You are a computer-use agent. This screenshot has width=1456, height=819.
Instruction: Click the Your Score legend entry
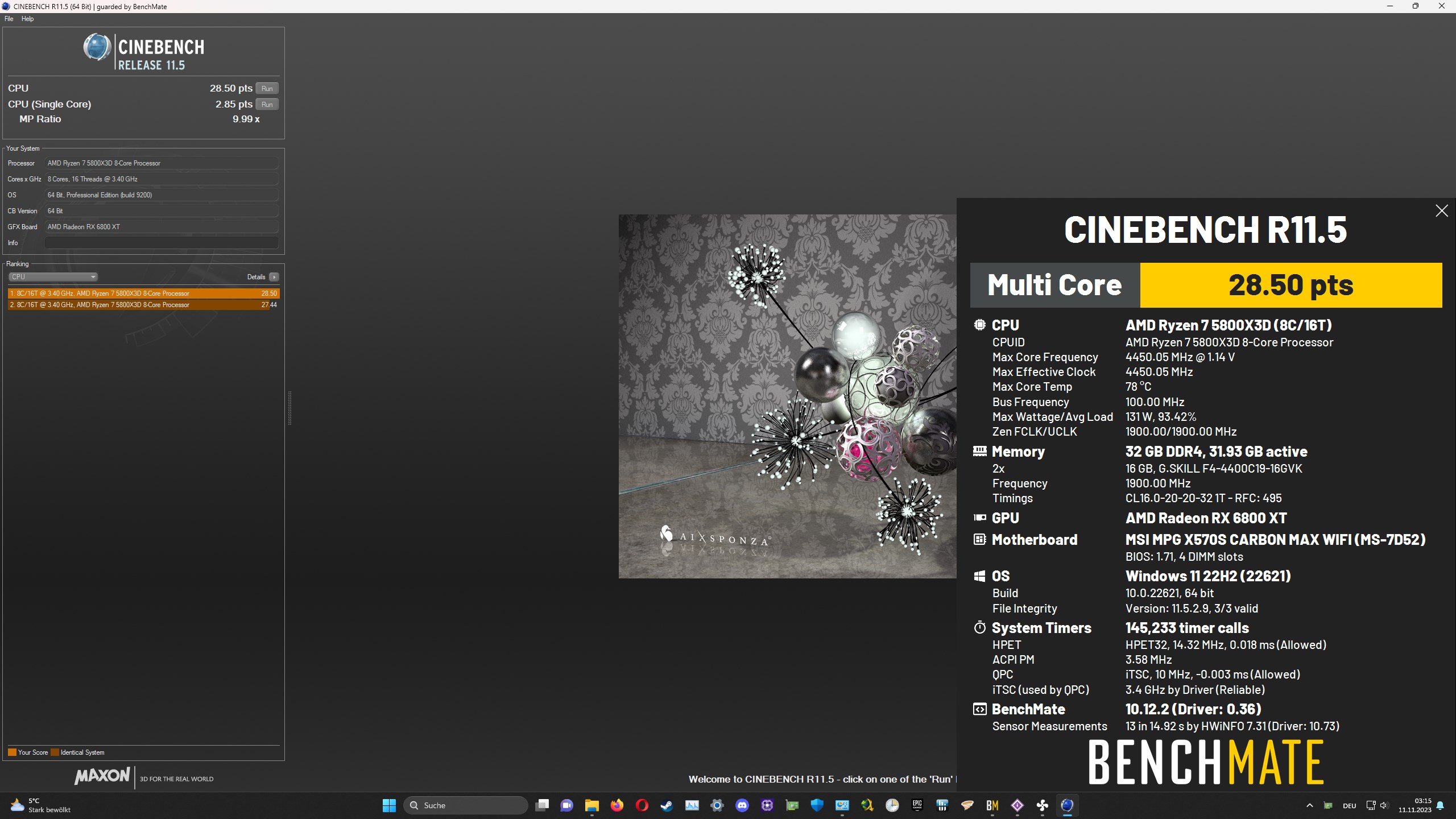coord(28,752)
